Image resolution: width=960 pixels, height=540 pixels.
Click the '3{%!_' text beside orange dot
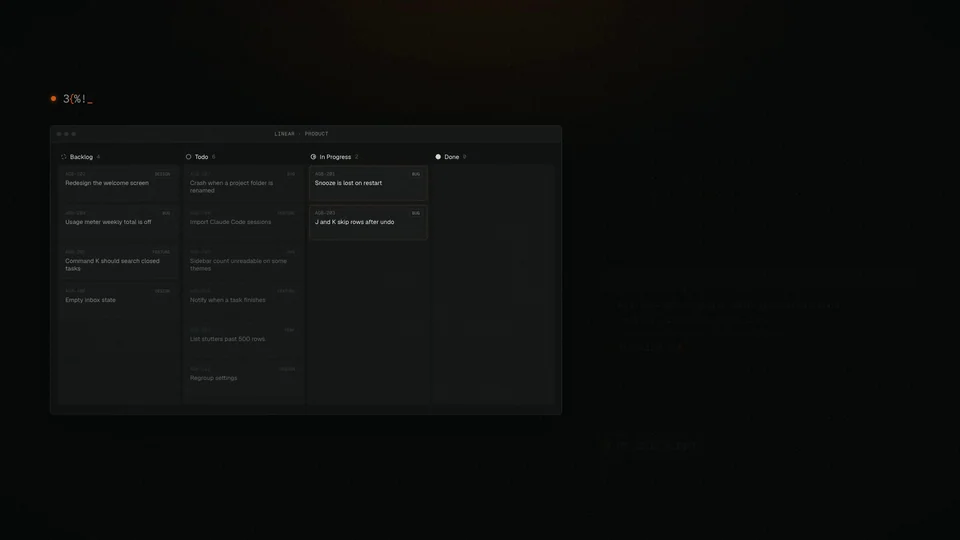coord(78,99)
